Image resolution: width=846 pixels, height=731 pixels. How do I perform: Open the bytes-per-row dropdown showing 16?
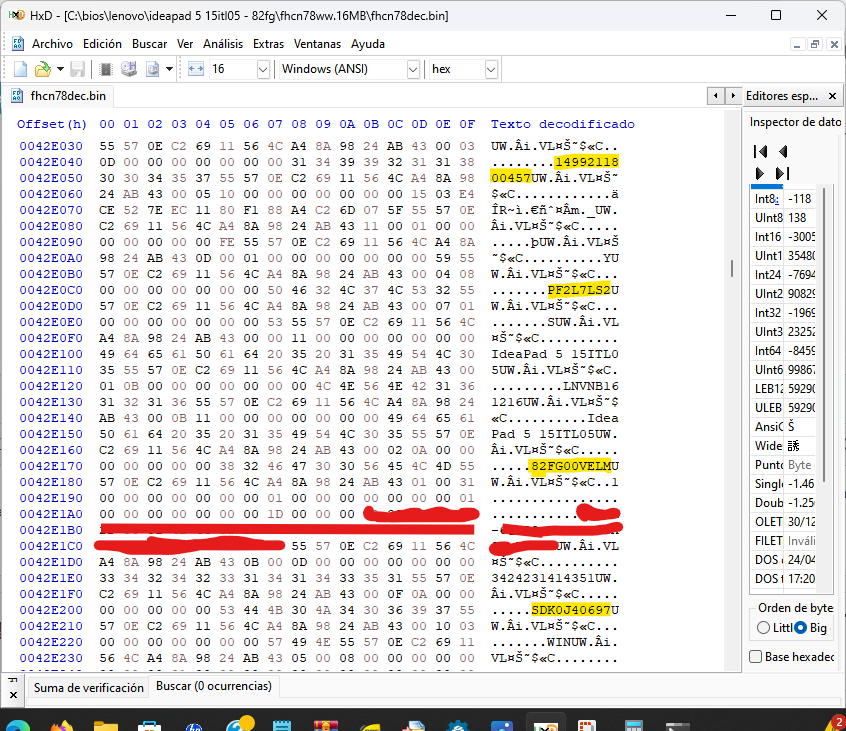[263, 69]
